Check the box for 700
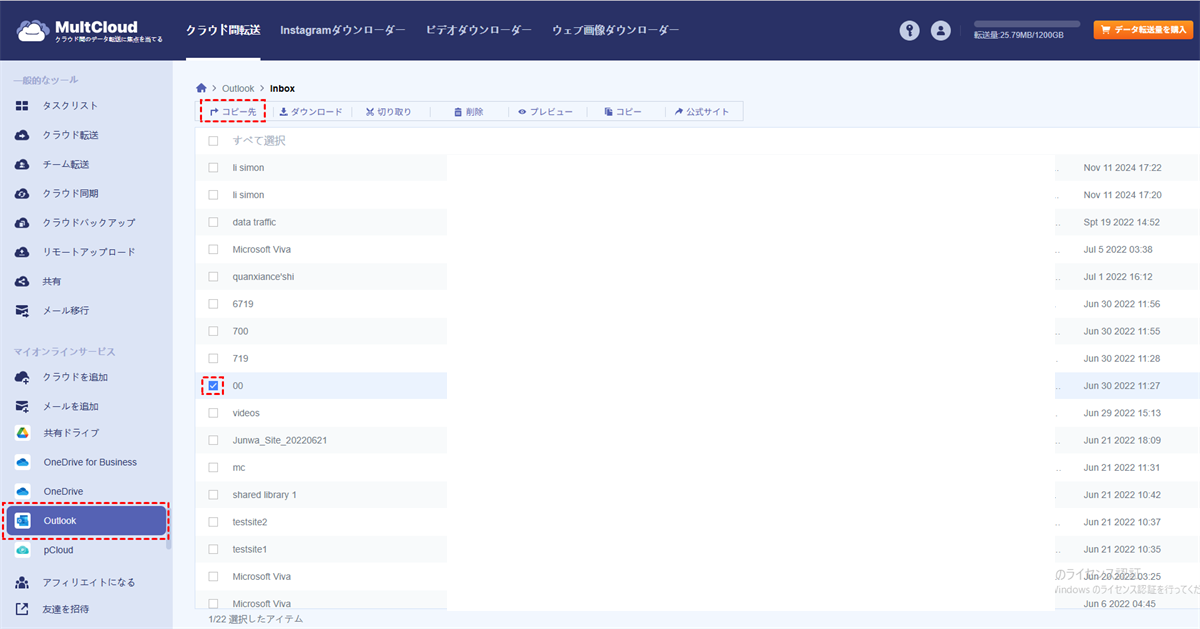This screenshot has width=1200, height=629. pyautogui.click(x=213, y=331)
